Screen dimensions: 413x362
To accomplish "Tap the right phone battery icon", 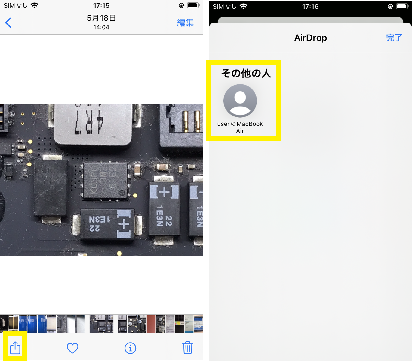I will click(402, 6).
